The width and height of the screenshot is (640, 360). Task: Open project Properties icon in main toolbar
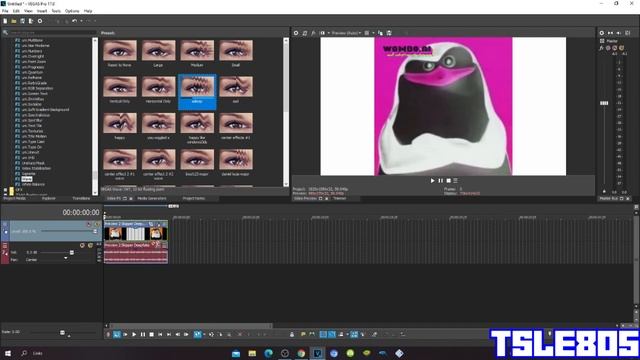tap(40, 21)
